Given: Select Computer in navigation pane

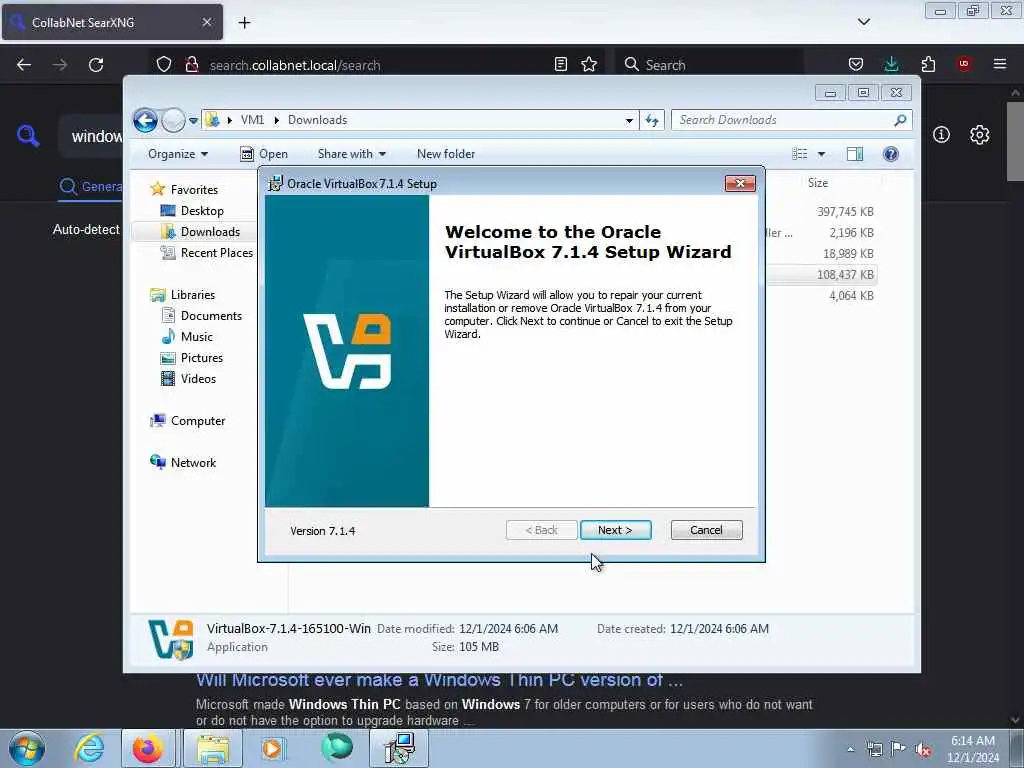Looking at the screenshot, I should click(198, 421).
